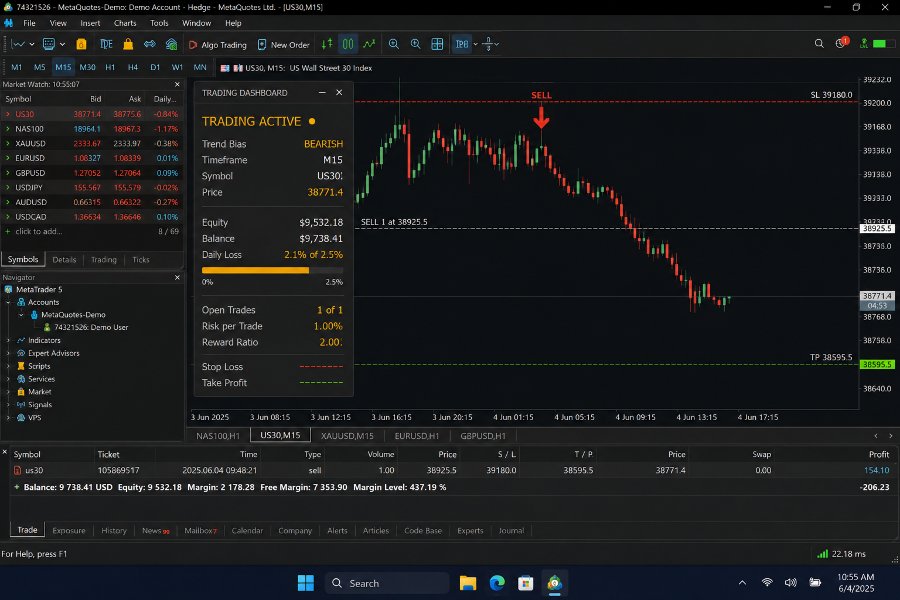Open the Charts menu
Image resolution: width=900 pixels, height=600 pixels.
[x=125, y=23]
